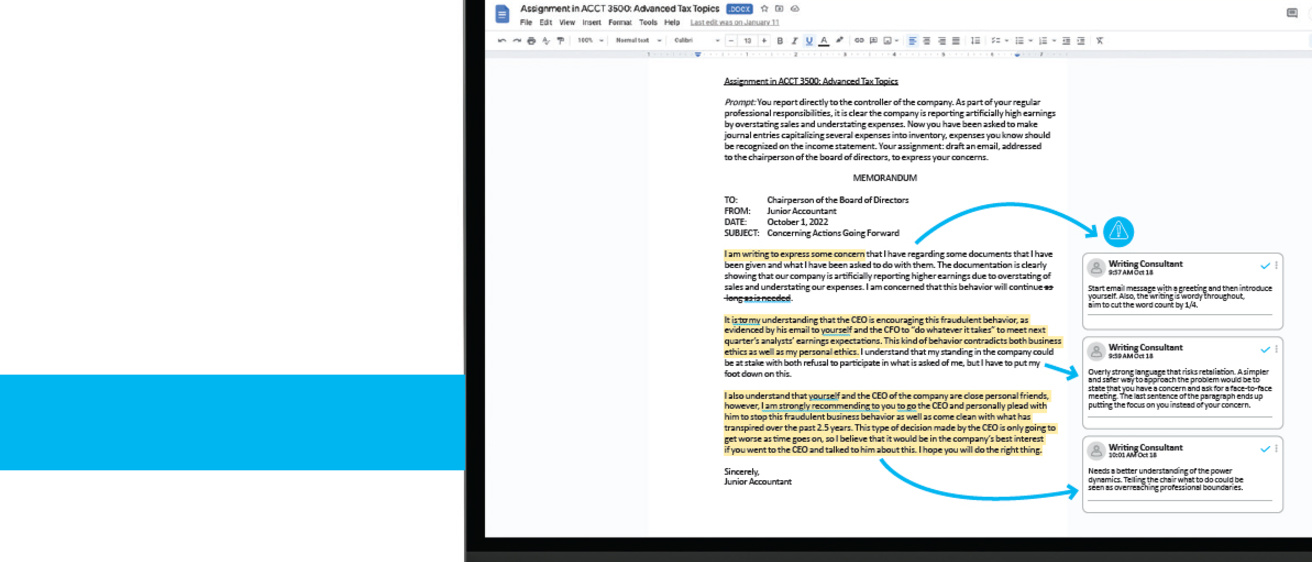This screenshot has height=562, width=1312.
Task: Increase font size with the plus button
Action: point(764,40)
